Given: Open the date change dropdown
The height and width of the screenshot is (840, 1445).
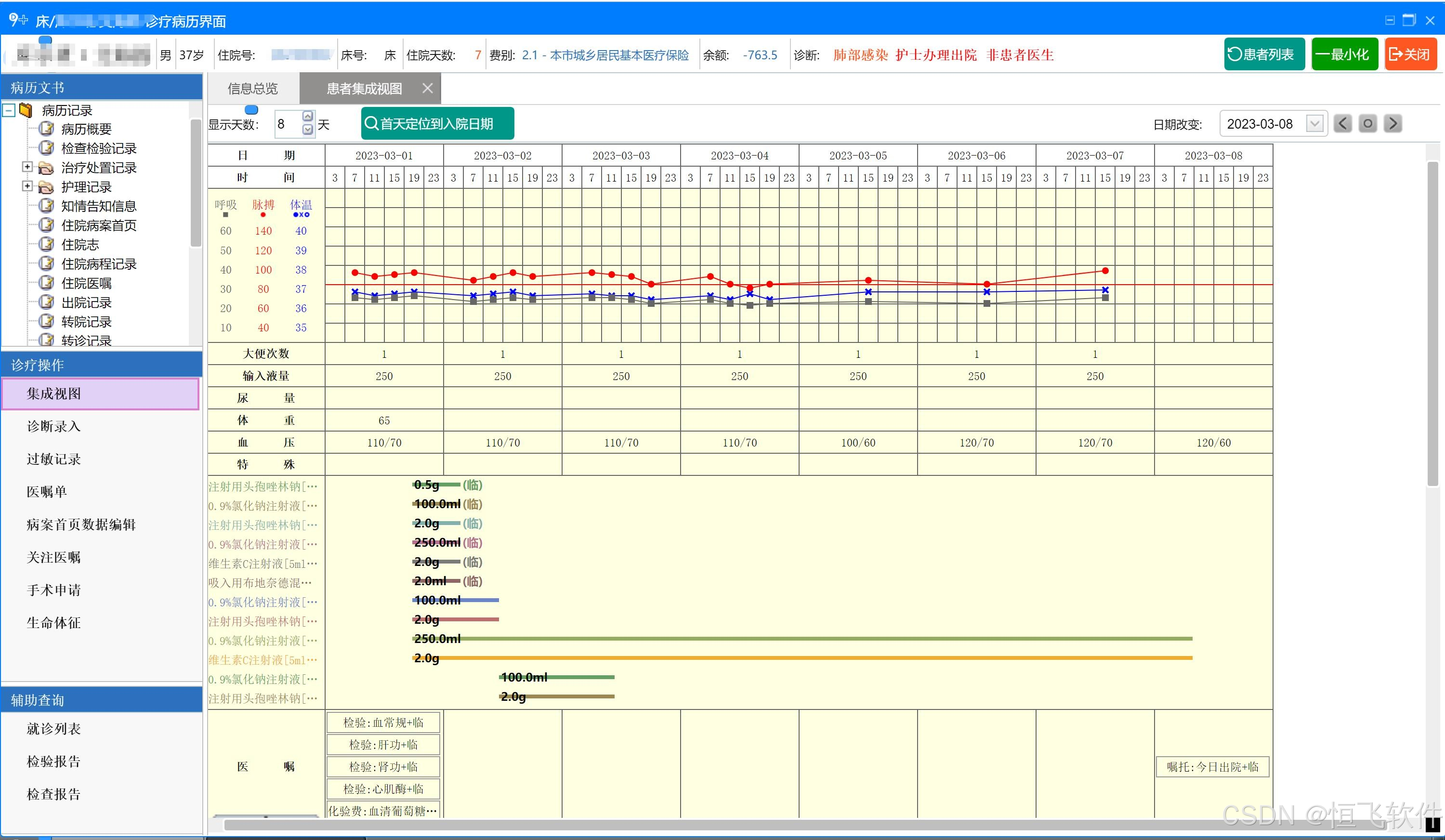Looking at the screenshot, I should point(1315,124).
